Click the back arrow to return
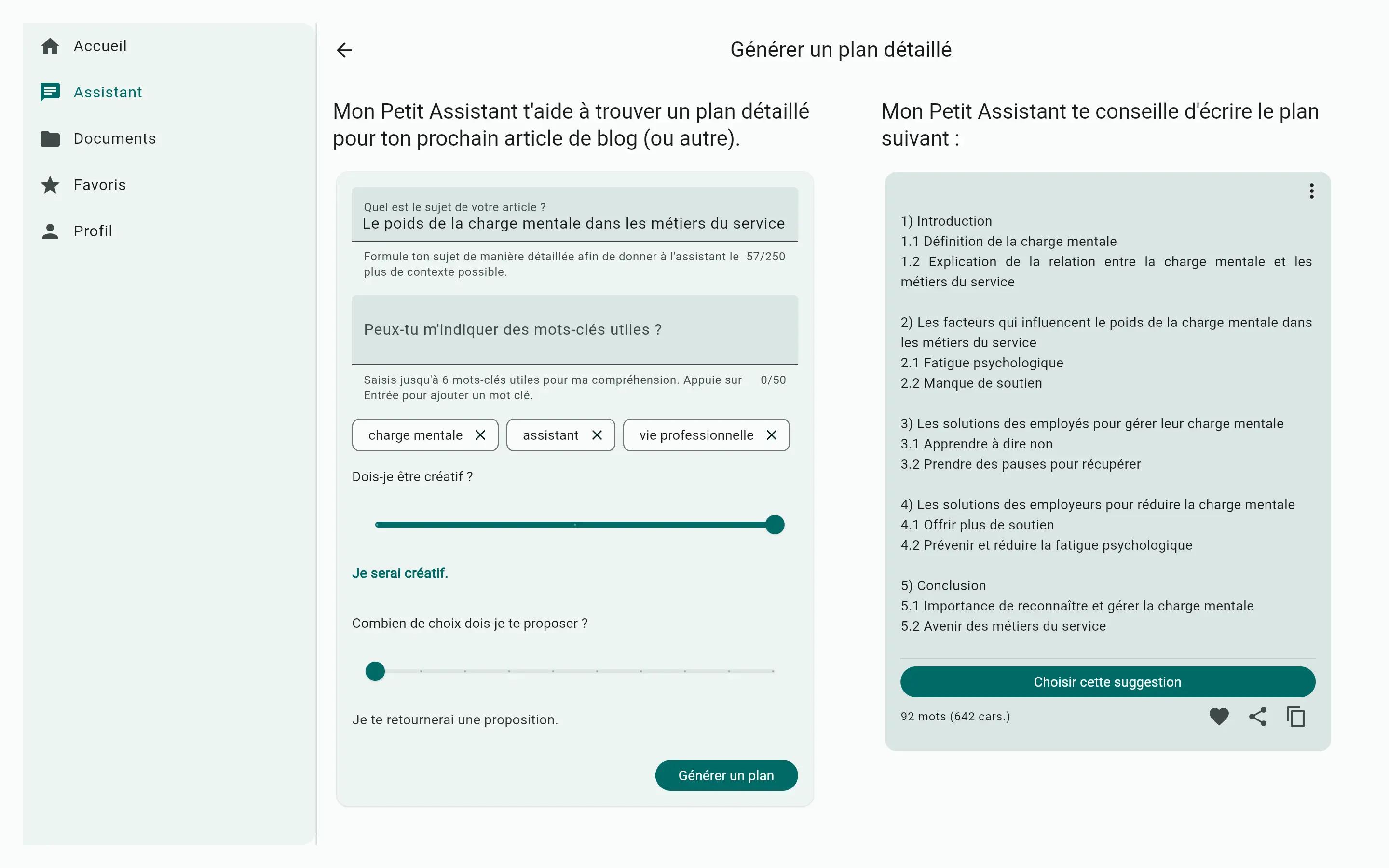 (345, 49)
